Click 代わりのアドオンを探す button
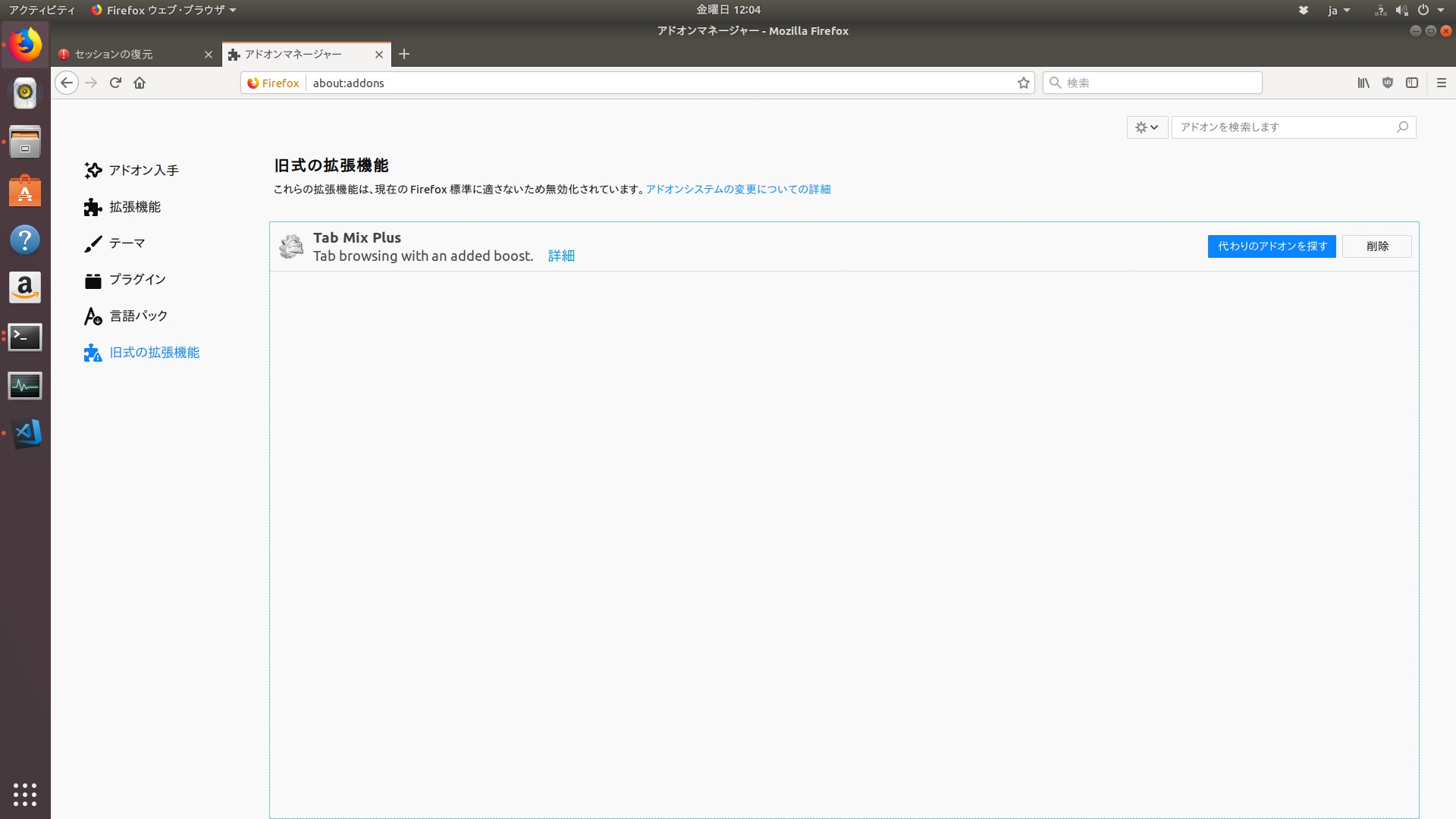 coord(1272,246)
